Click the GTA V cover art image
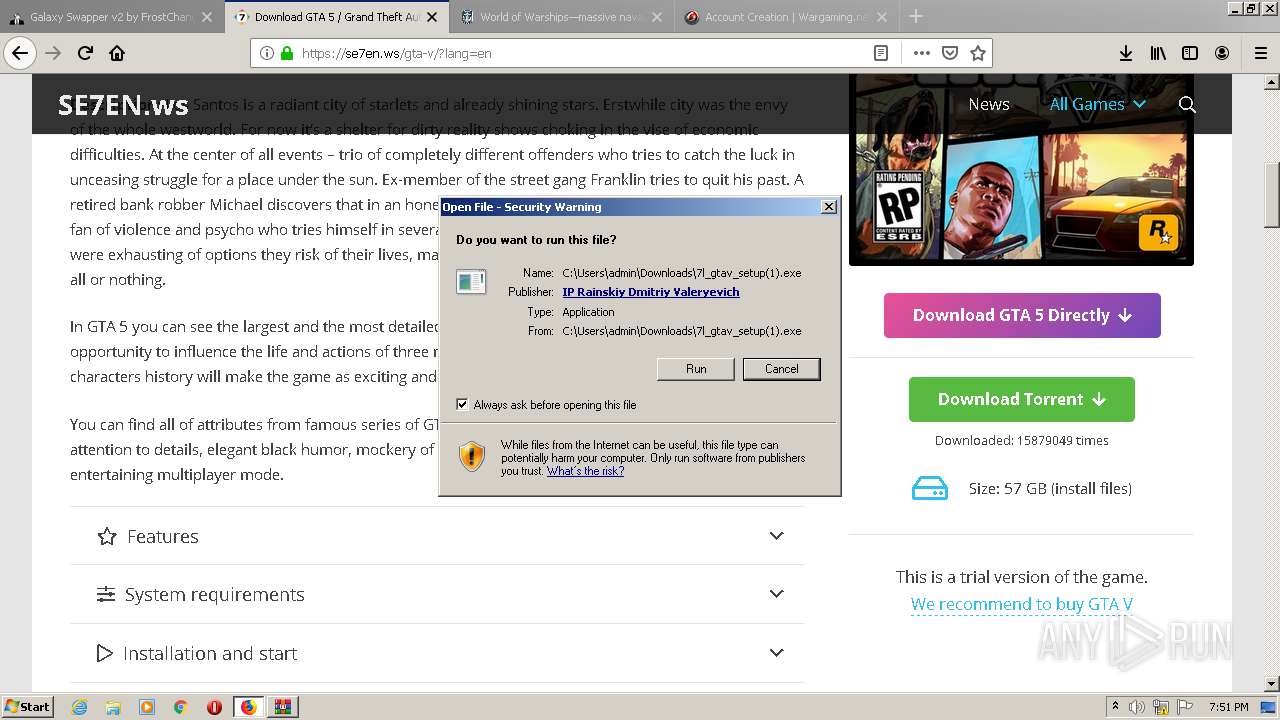The image size is (1280, 720). coord(1021,170)
